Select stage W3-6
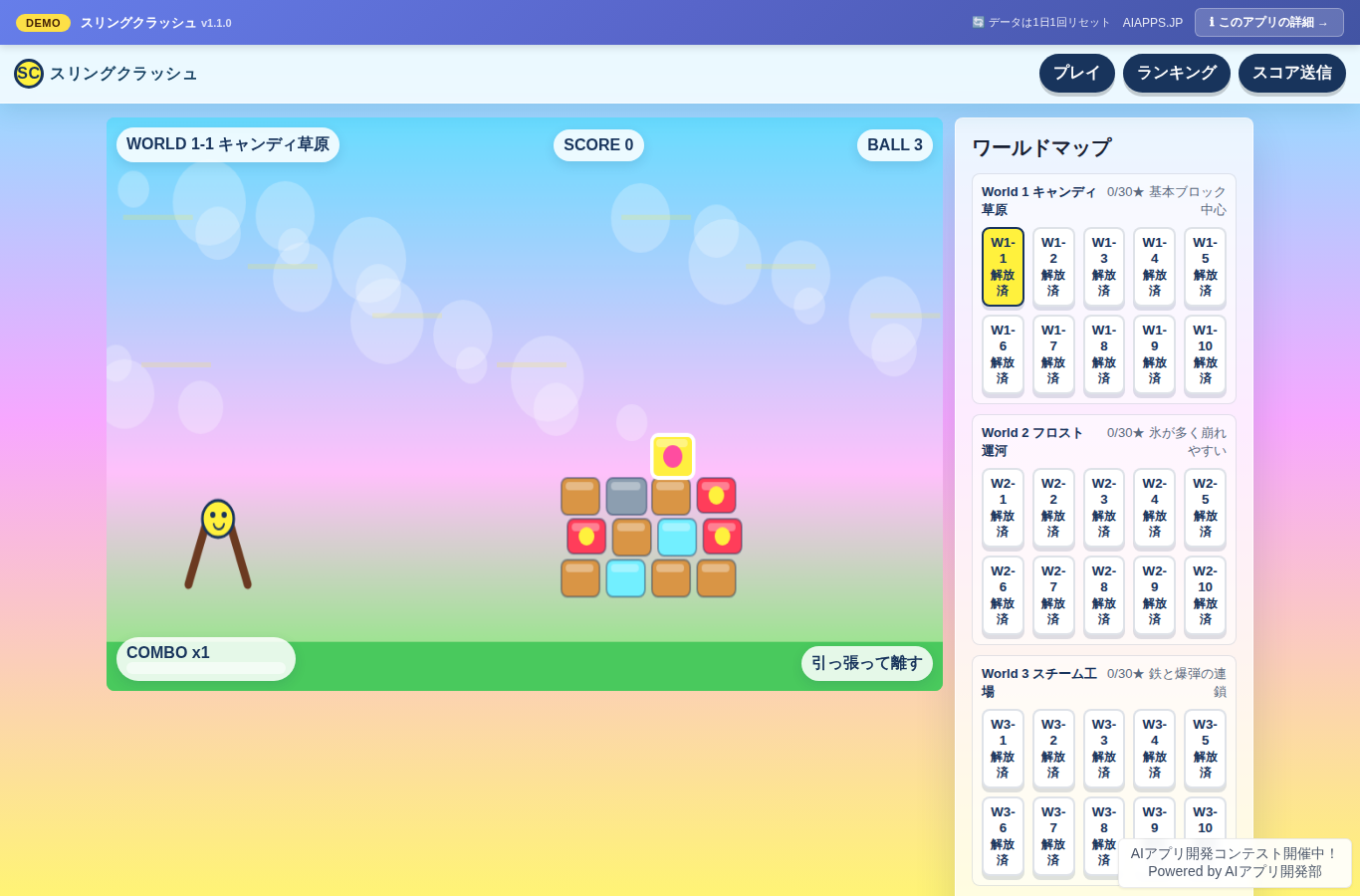Viewport: 1360px width, 896px height. pyautogui.click(x=1003, y=836)
